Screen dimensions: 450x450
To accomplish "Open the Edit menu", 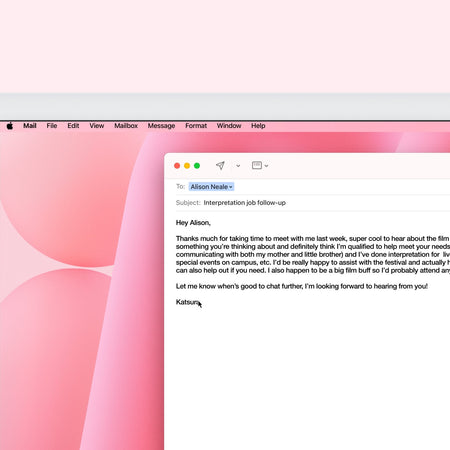I will pyautogui.click(x=73, y=126).
